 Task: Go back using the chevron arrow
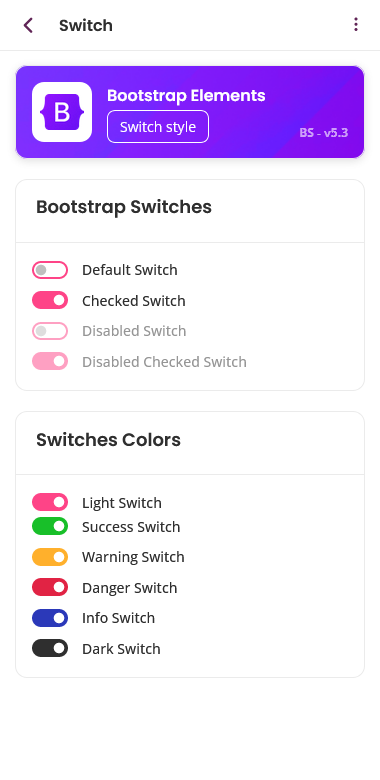pyautogui.click(x=28, y=25)
